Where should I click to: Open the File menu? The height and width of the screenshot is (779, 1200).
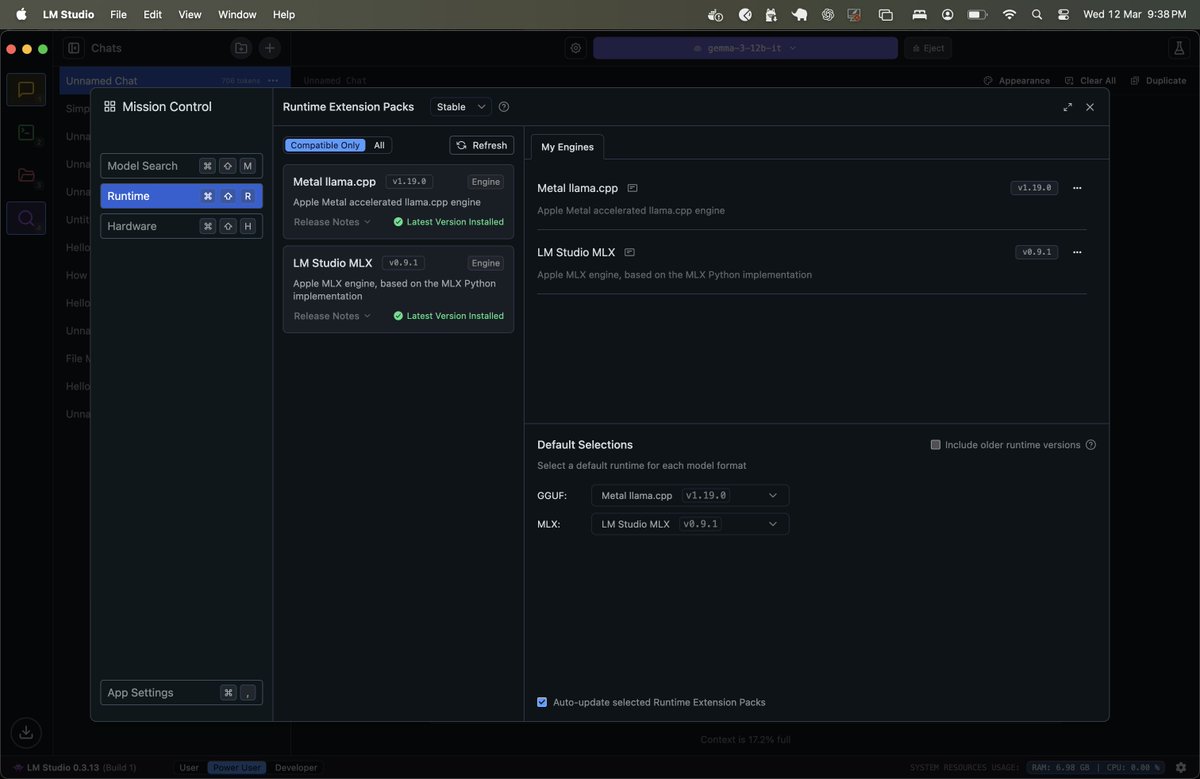point(118,15)
